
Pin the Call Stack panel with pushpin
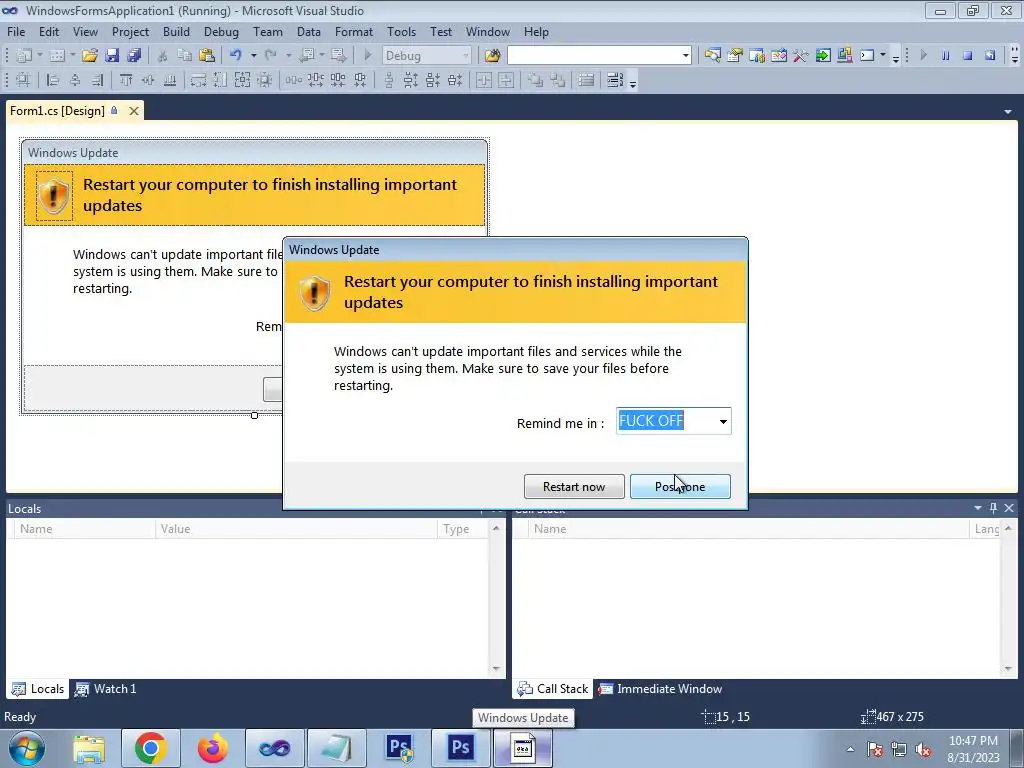click(x=993, y=507)
